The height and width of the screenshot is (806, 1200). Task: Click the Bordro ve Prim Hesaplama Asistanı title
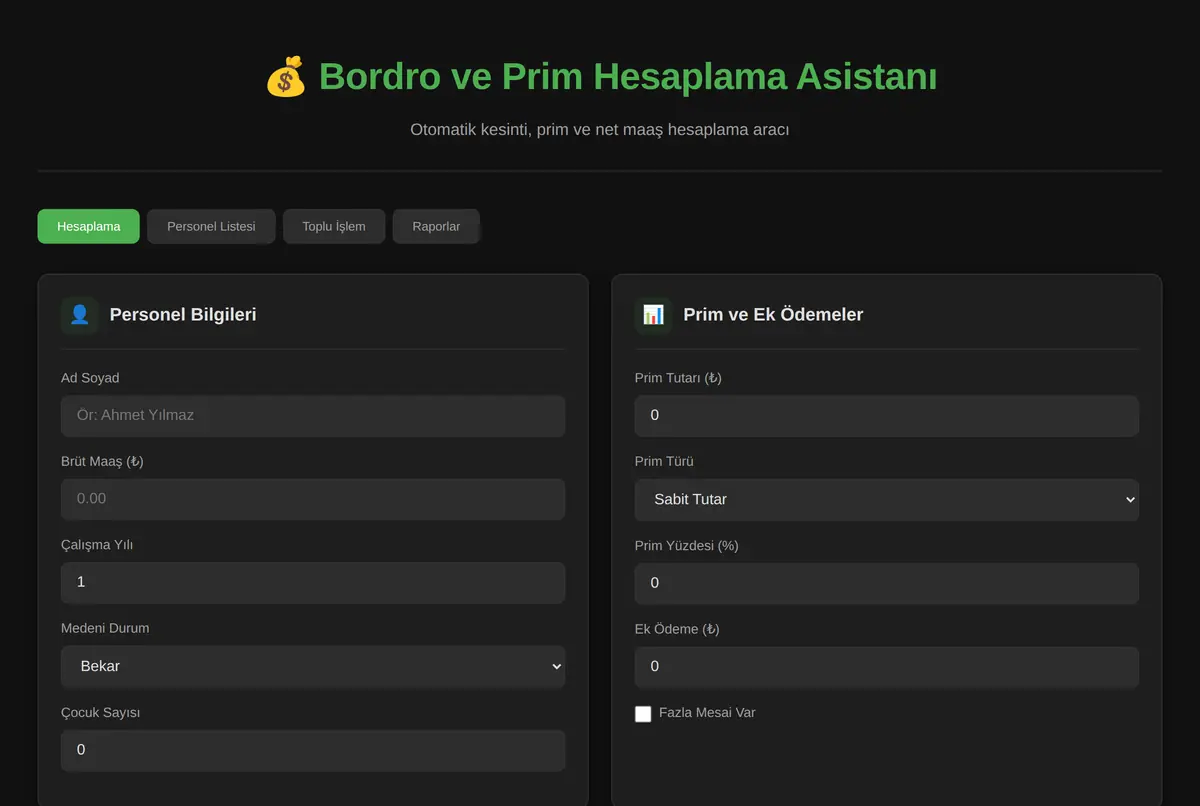628,77
